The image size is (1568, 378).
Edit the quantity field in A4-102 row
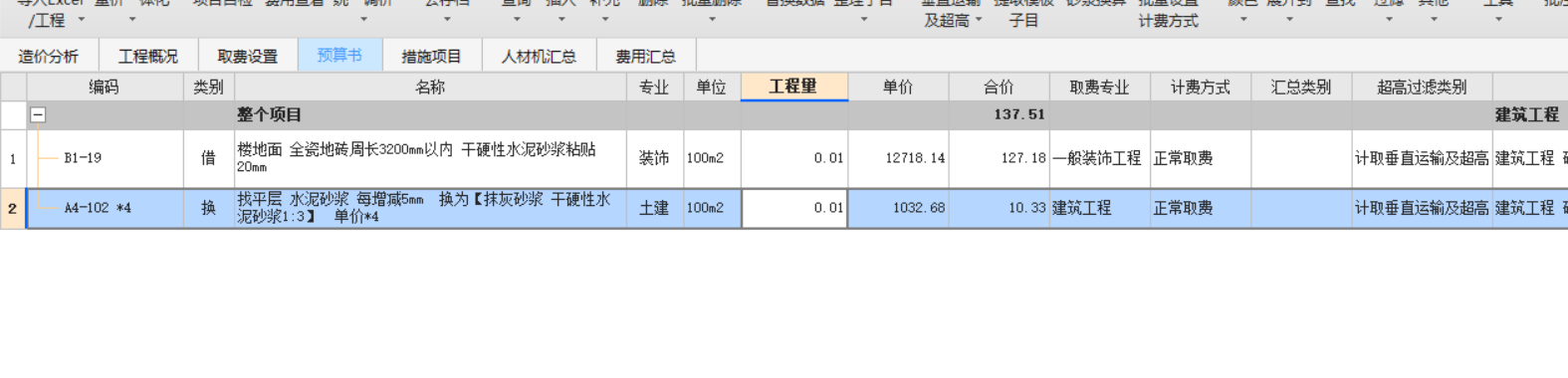point(793,209)
